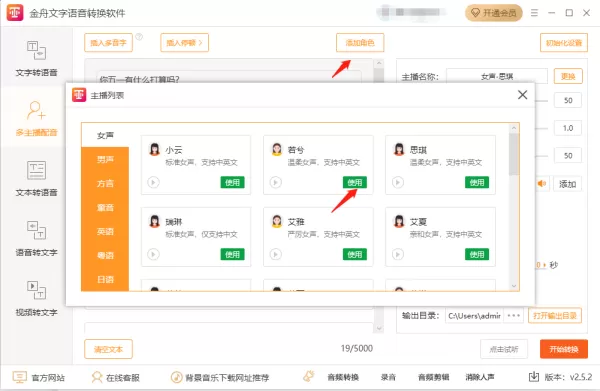Image resolution: width=600 pixels, height=391 pixels.
Task: Select 英语 category tab
Action: (105, 231)
